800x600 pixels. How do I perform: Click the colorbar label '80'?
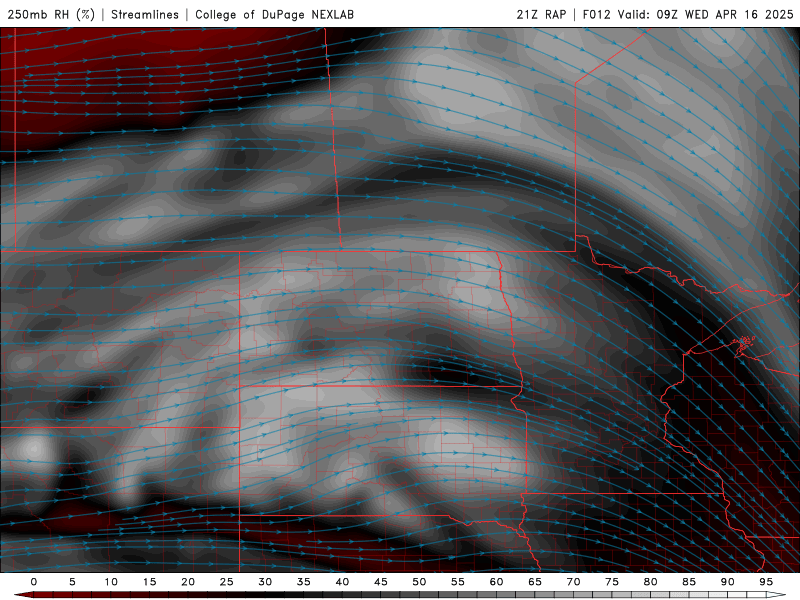click(650, 582)
